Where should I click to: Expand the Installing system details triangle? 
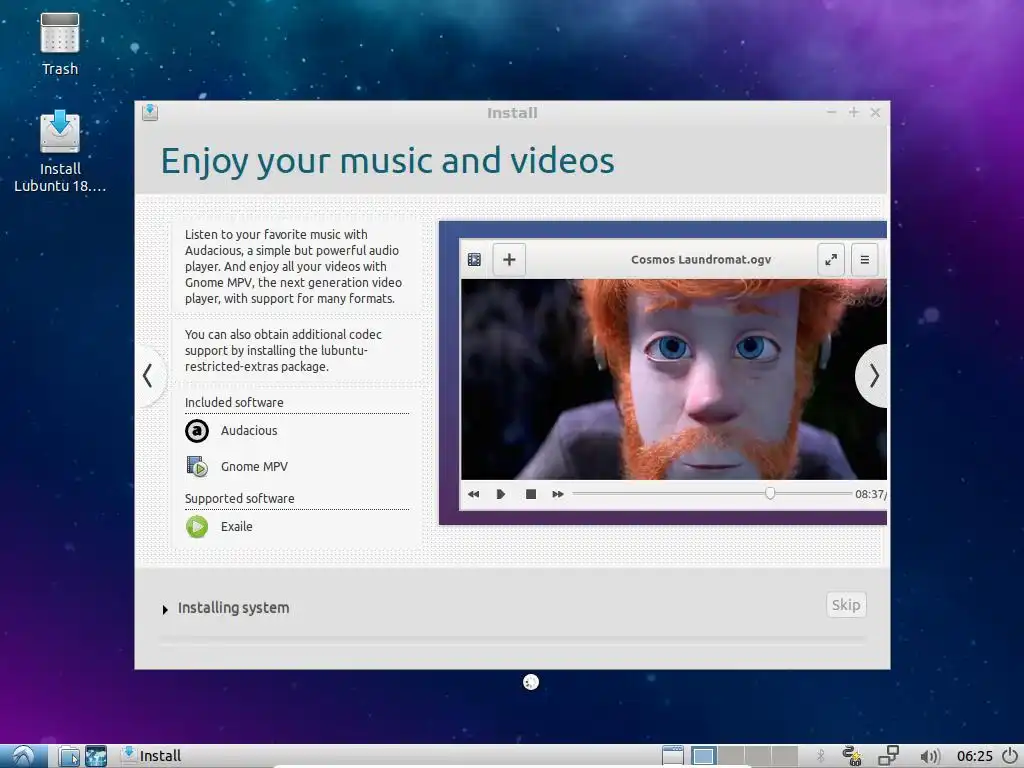(x=165, y=609)
